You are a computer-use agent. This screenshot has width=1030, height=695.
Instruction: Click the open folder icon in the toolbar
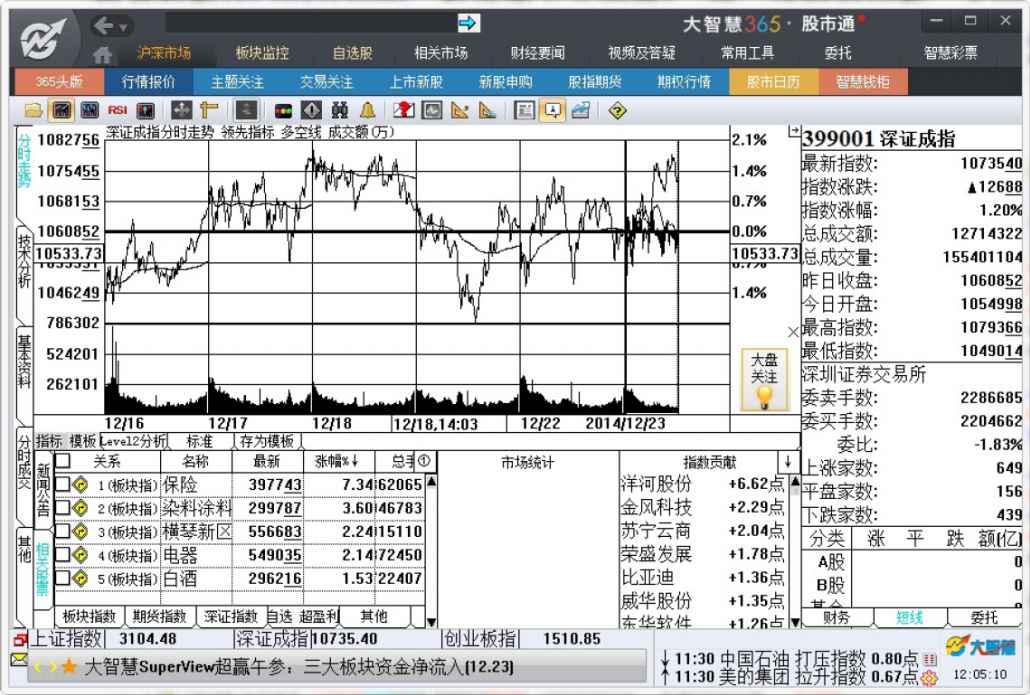[x=33, y=110]
